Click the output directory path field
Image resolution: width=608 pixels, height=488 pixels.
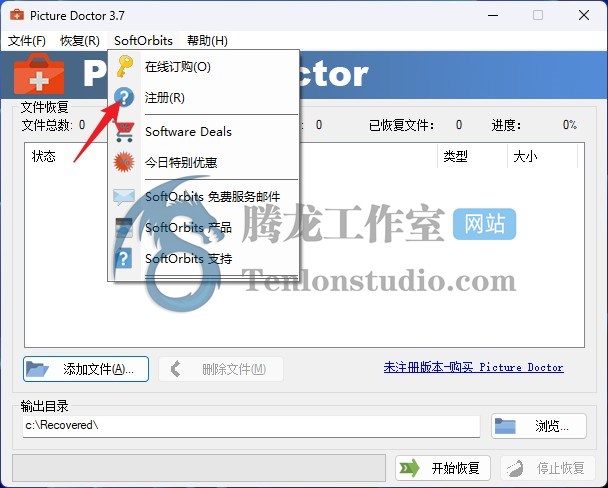pyautogui.click(x=251, y=426)
